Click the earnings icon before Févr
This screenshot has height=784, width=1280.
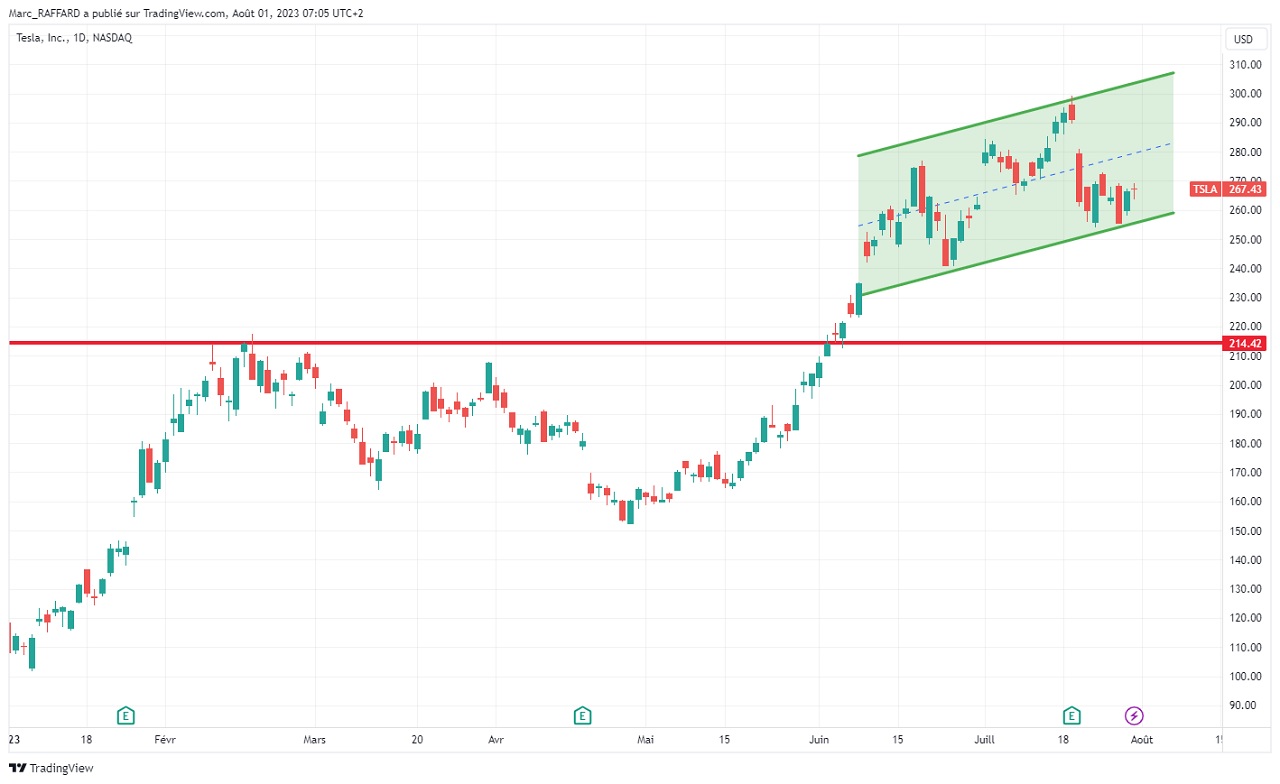pos(126,715)
